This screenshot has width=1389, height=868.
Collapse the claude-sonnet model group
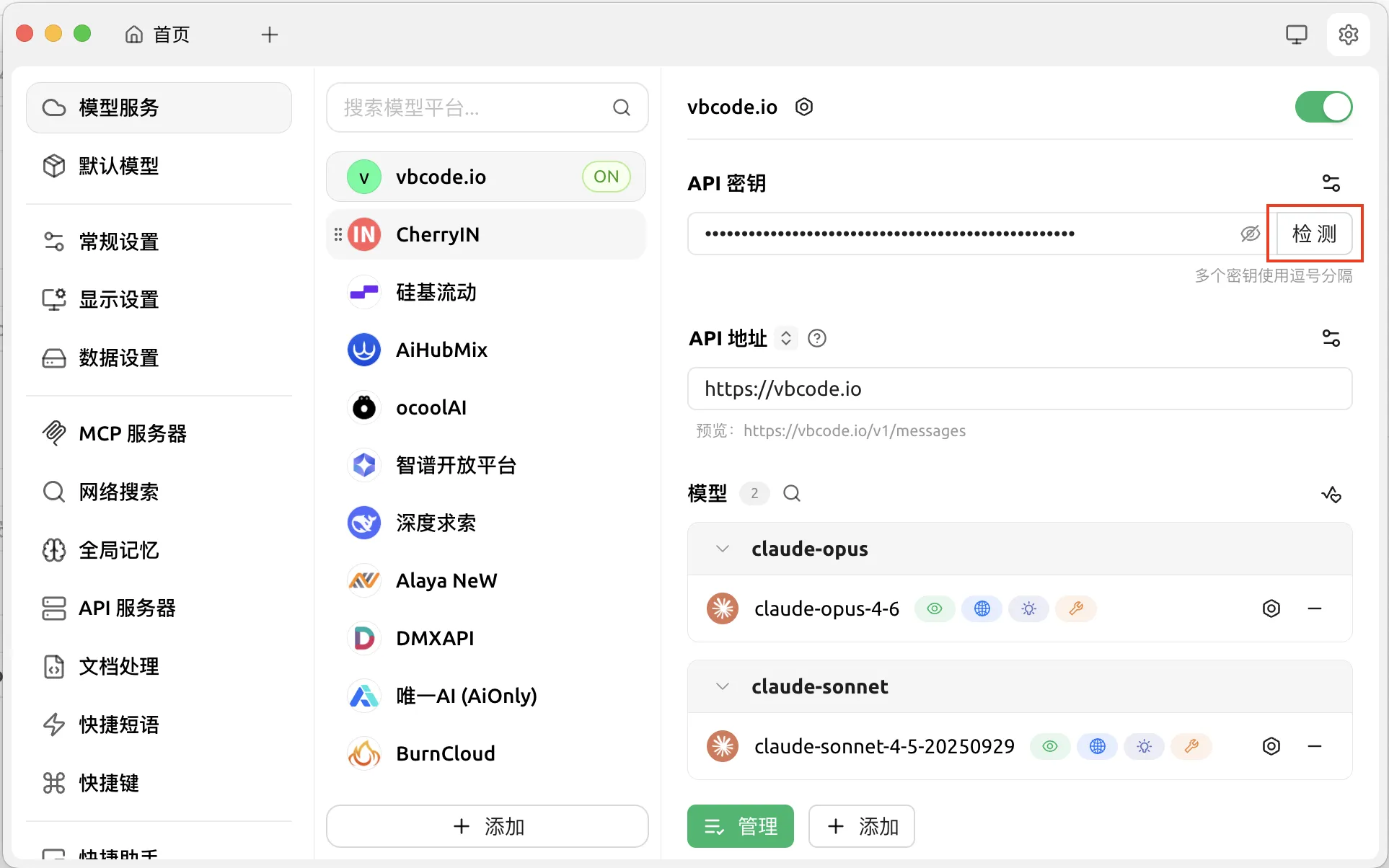722,686
